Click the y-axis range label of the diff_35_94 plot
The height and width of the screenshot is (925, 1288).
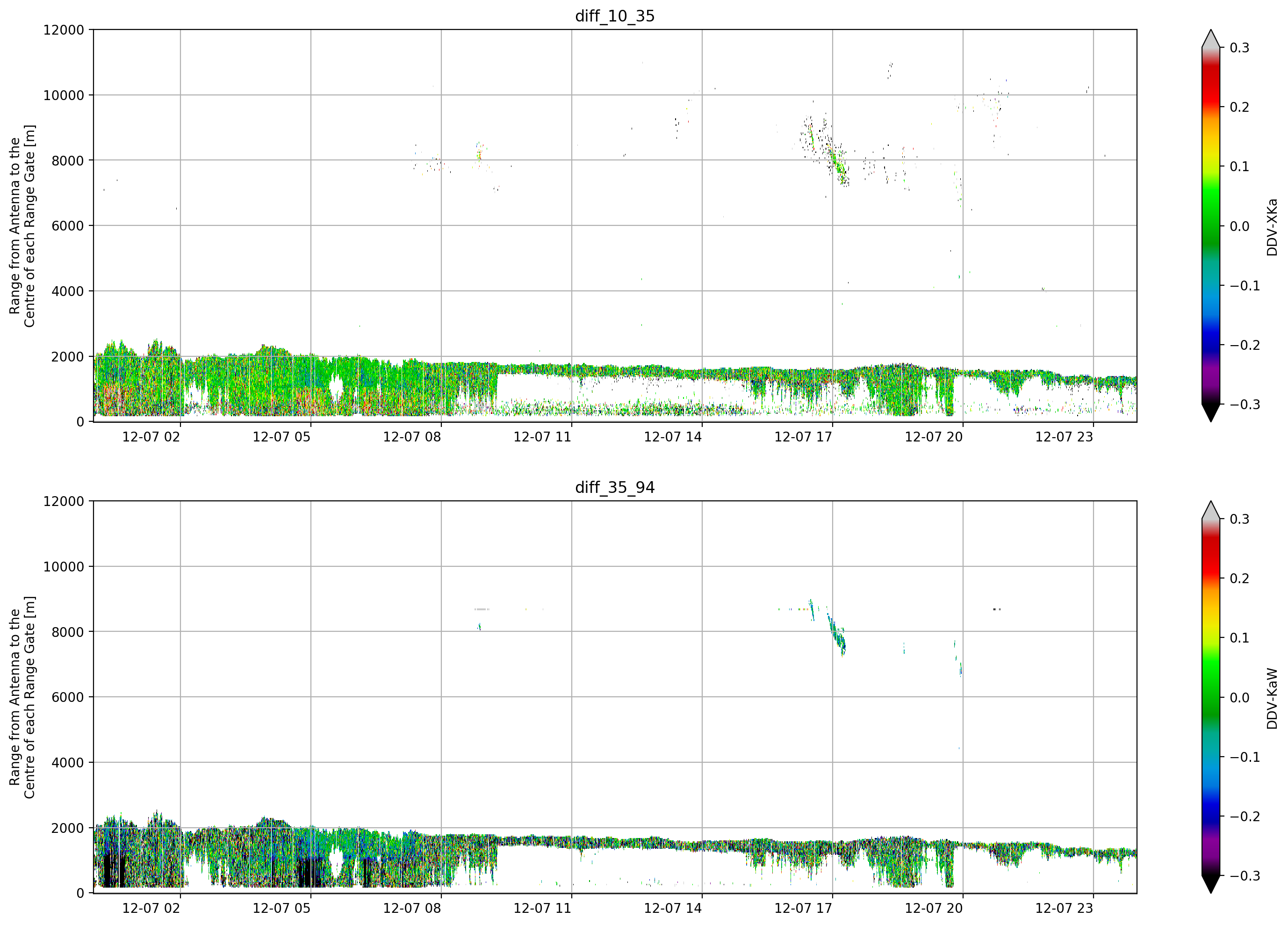(22, 697)
